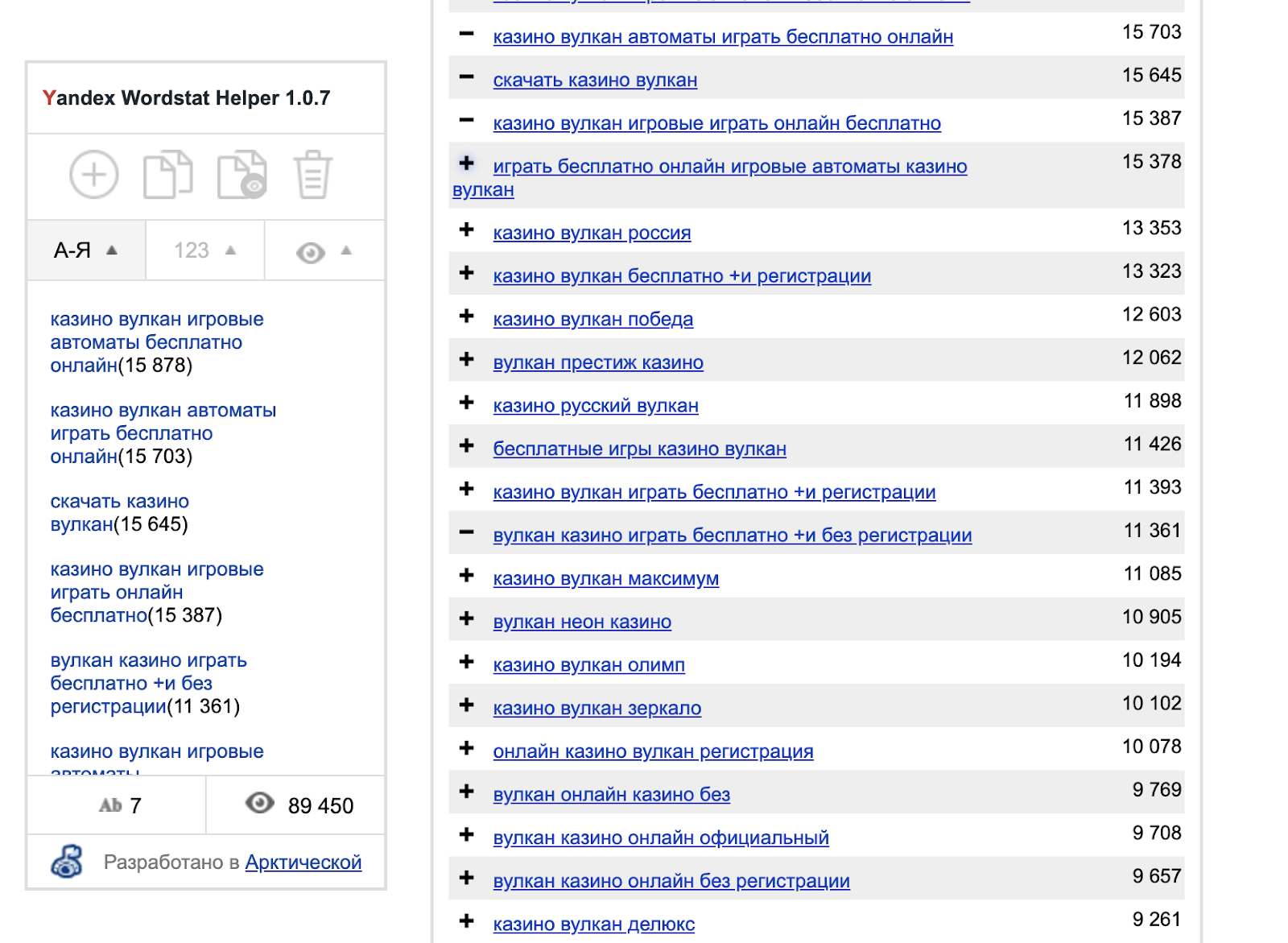Sort list by impressions eye button
The image size is (1288, 943).
tap(324, 250)
